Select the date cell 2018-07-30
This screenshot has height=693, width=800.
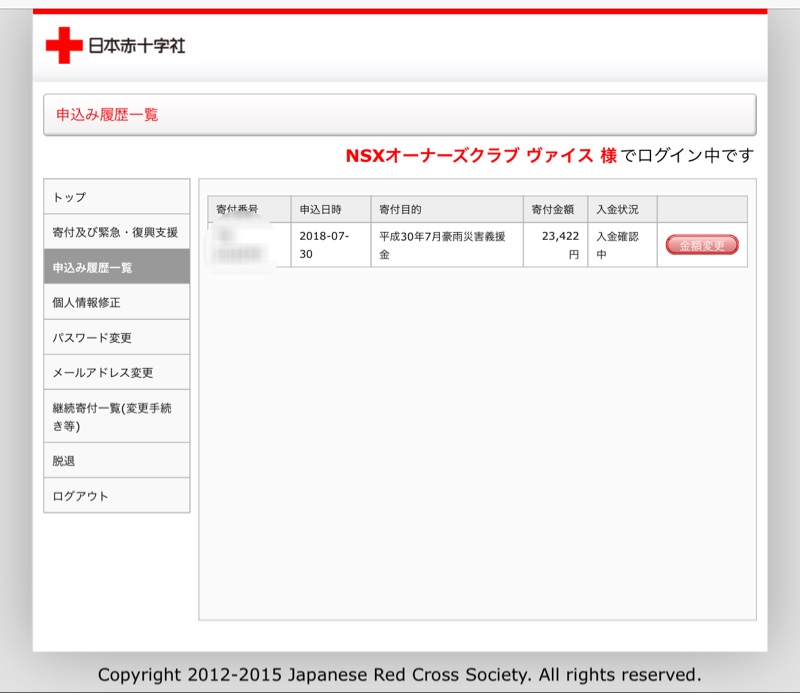(x=331, y=245)
